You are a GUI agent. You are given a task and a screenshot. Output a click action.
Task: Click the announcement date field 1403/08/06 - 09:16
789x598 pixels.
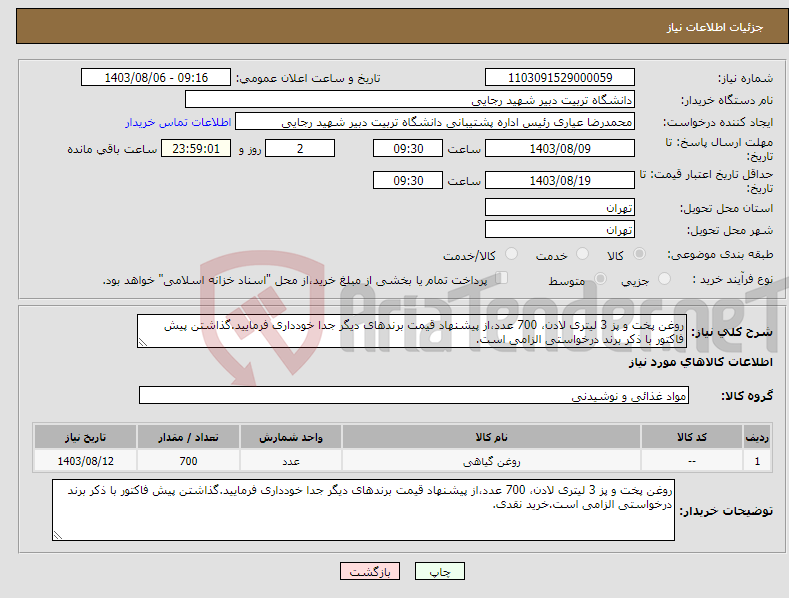coord(156,78)
